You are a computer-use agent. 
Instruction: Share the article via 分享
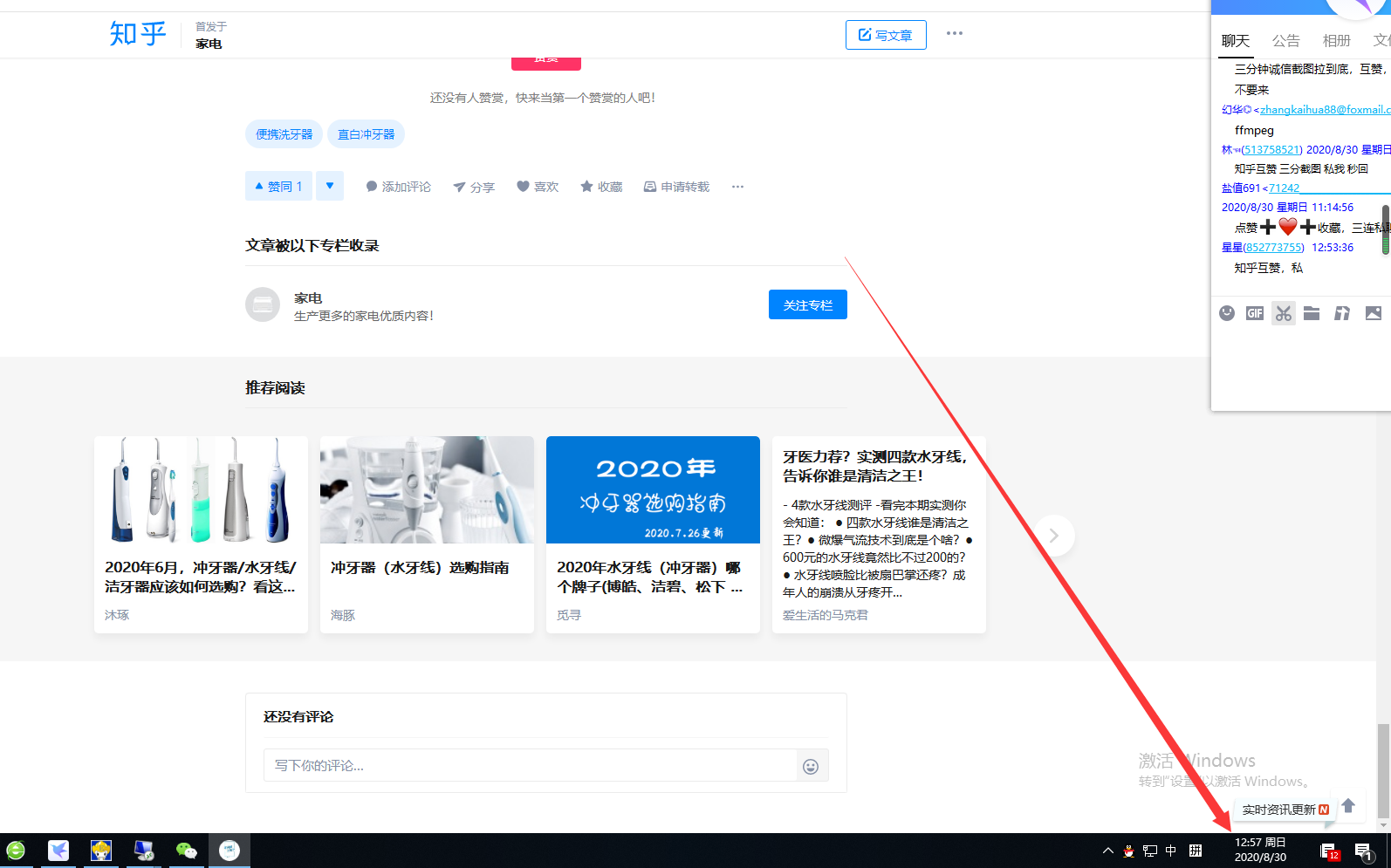coord(474,187)
